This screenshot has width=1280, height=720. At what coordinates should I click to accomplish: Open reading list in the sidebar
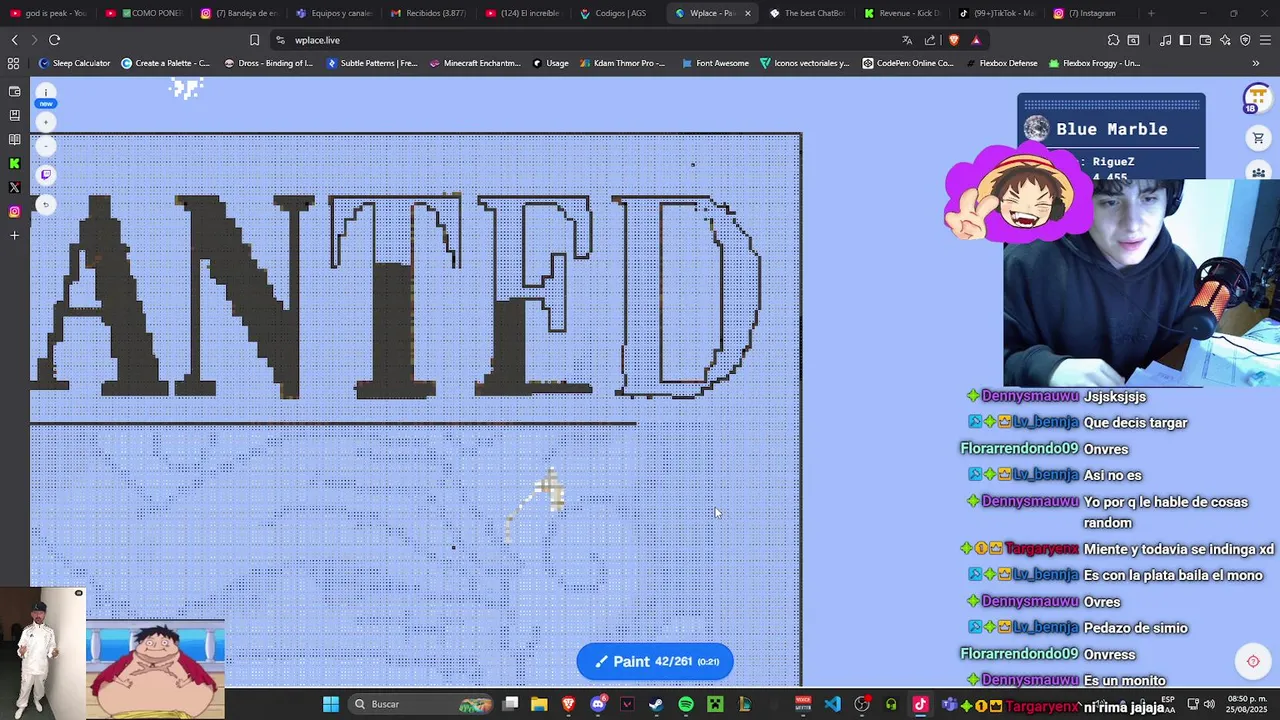coord(14,139)
